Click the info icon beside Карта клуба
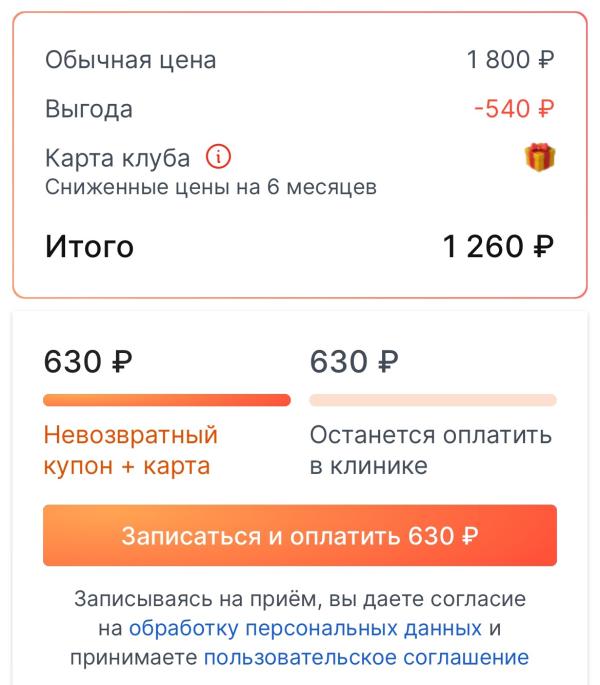The image size is (600, 685). (218, 158)
